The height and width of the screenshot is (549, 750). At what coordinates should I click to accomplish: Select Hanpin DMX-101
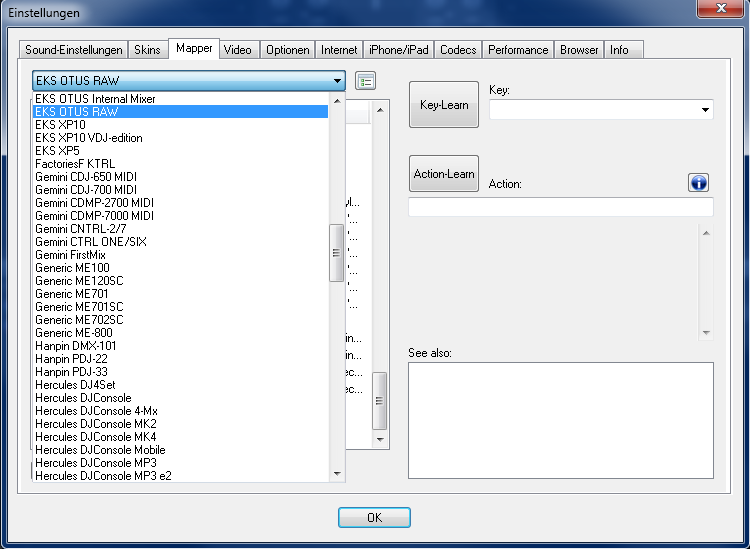pos(181,345)
